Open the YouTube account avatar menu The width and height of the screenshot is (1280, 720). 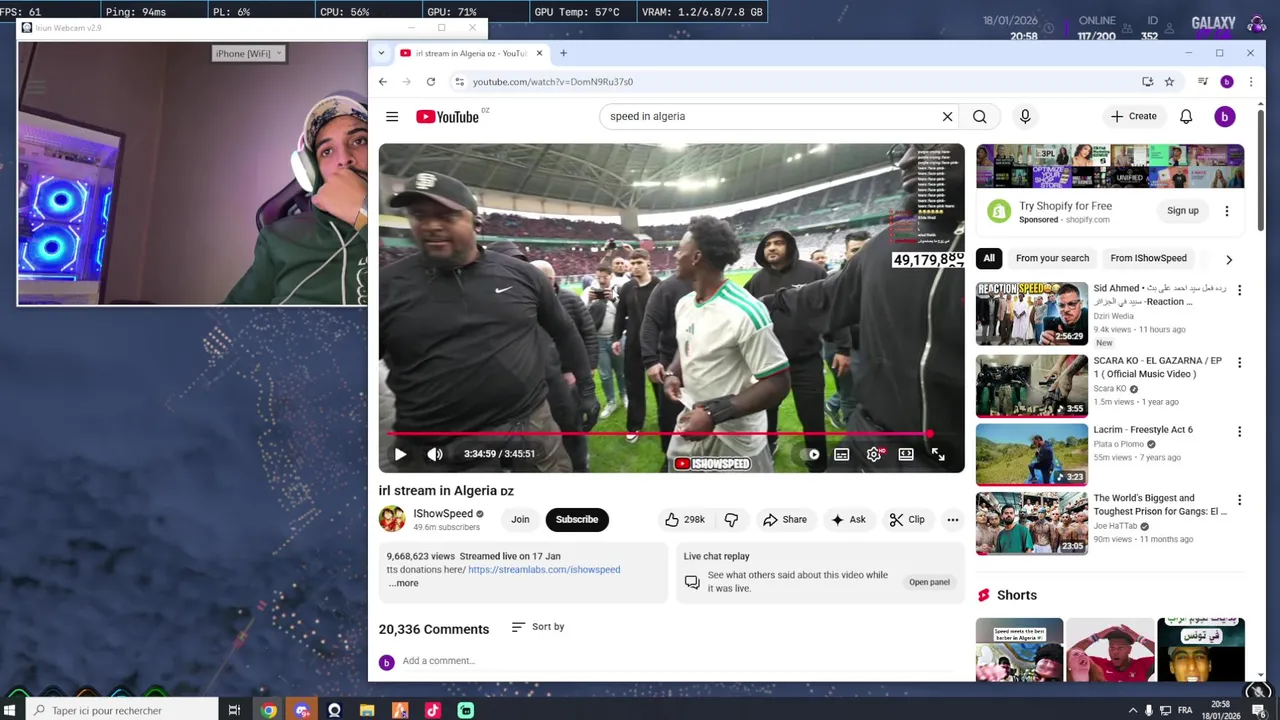point(1225,117)
